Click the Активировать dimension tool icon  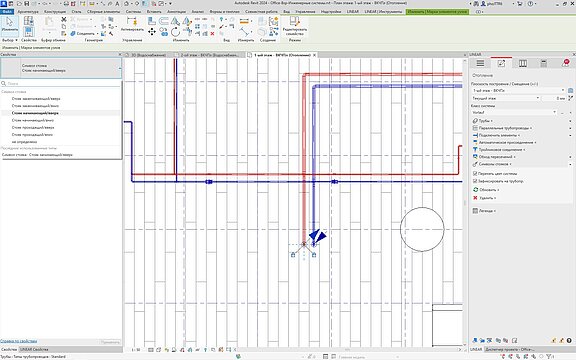pyautogui.click(x=132, y=21)
